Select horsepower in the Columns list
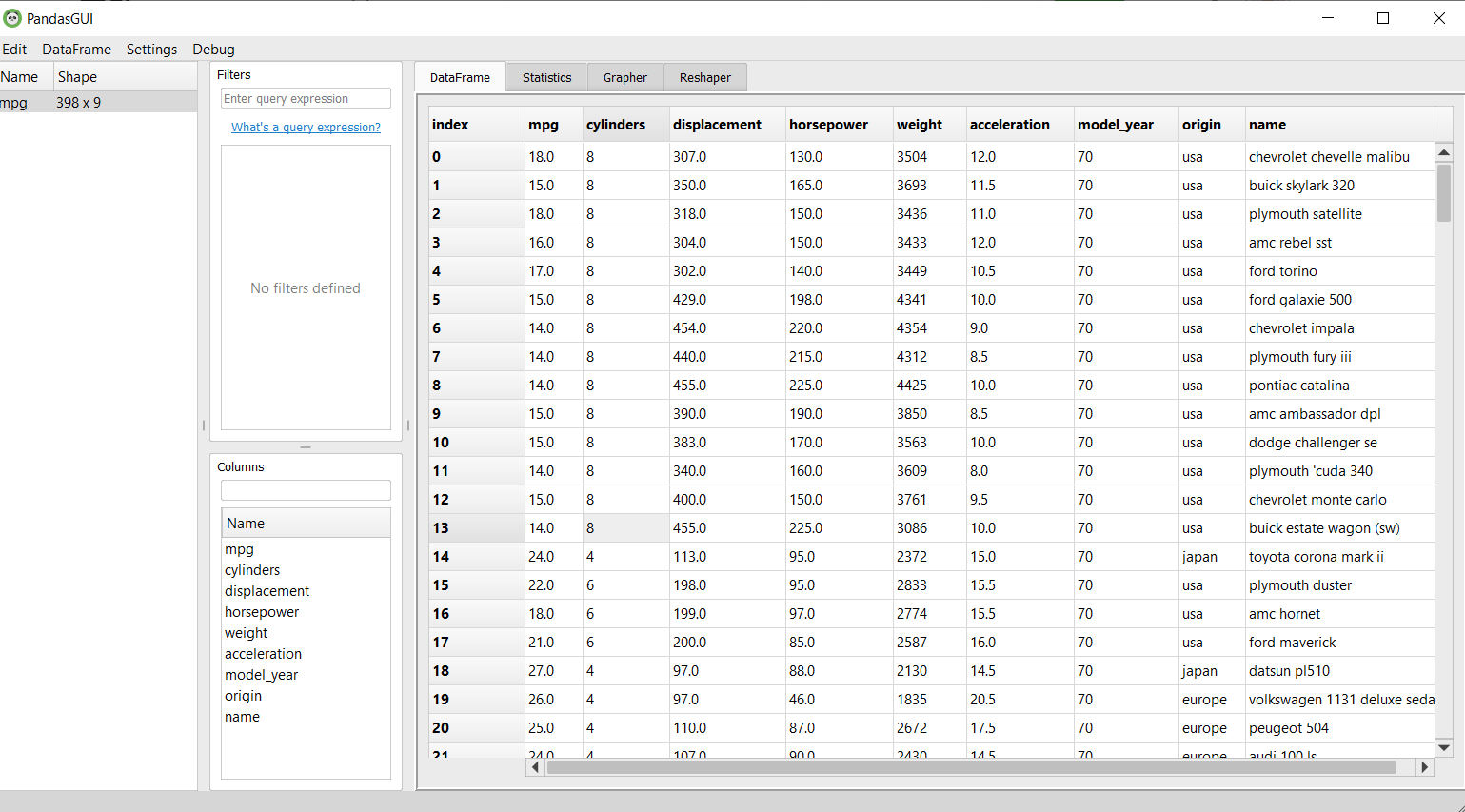This screenshot has height=812, width=1465. (x=262, y=612)
